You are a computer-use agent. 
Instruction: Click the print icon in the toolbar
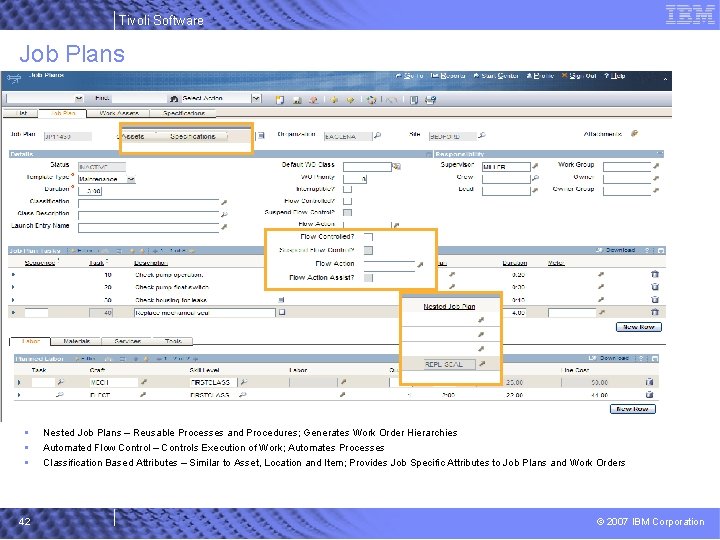[x=431, y=100]
